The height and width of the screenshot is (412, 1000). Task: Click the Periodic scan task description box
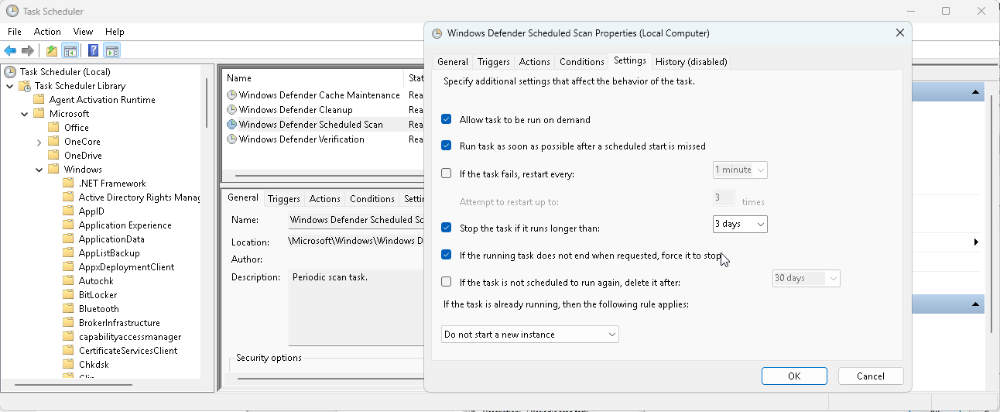click(357, 307)
